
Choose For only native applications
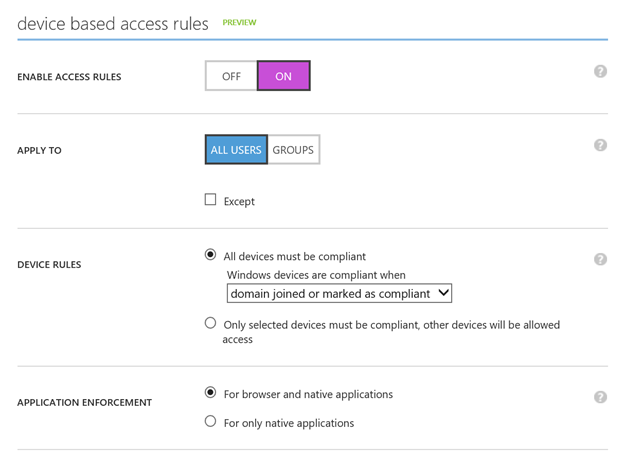(x=211, y=421)
